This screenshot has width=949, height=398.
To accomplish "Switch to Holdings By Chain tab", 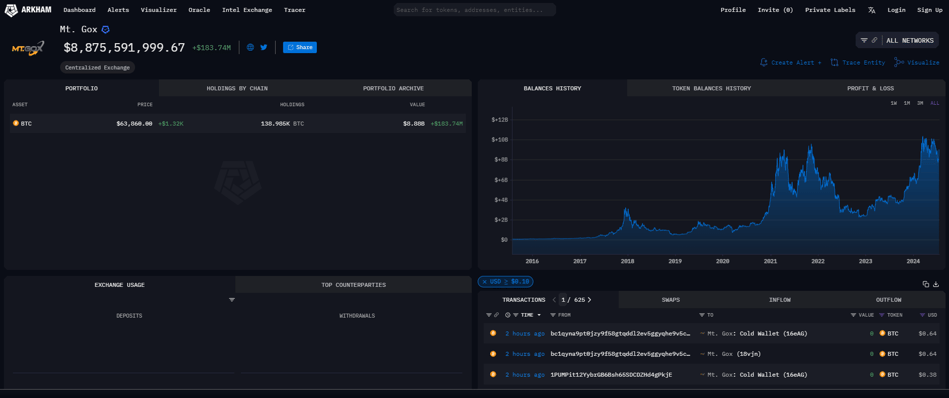I will coord(237,88).
